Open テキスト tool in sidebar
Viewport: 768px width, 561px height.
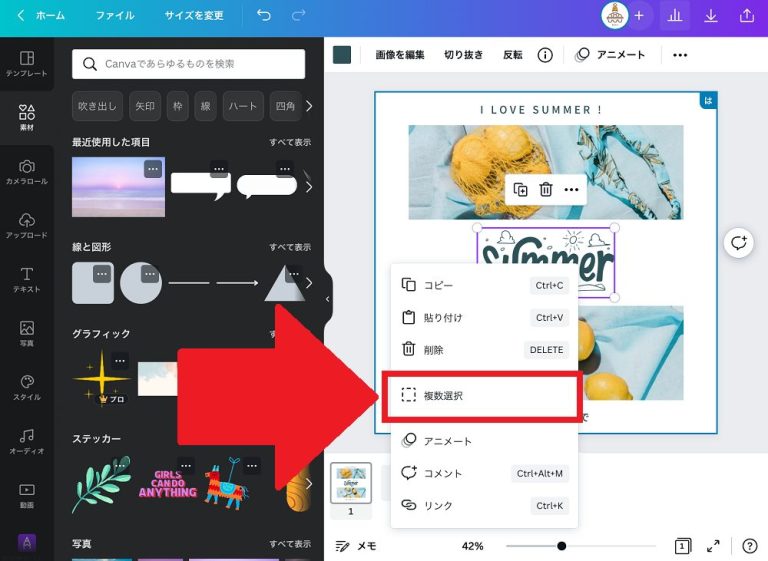coord(27,279)
